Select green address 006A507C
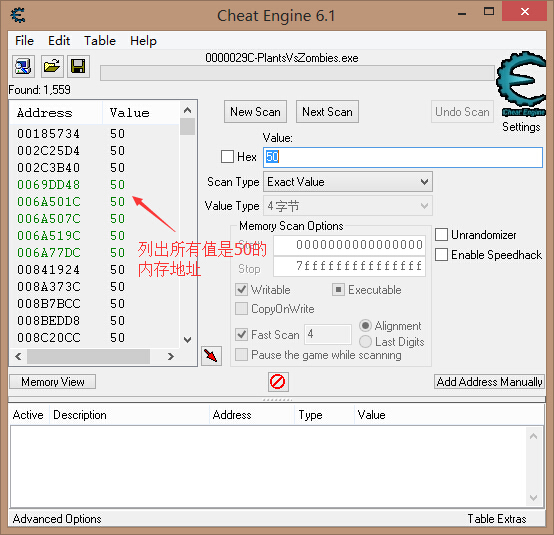The width and height of the screenshot is (554, 535). 95,219
